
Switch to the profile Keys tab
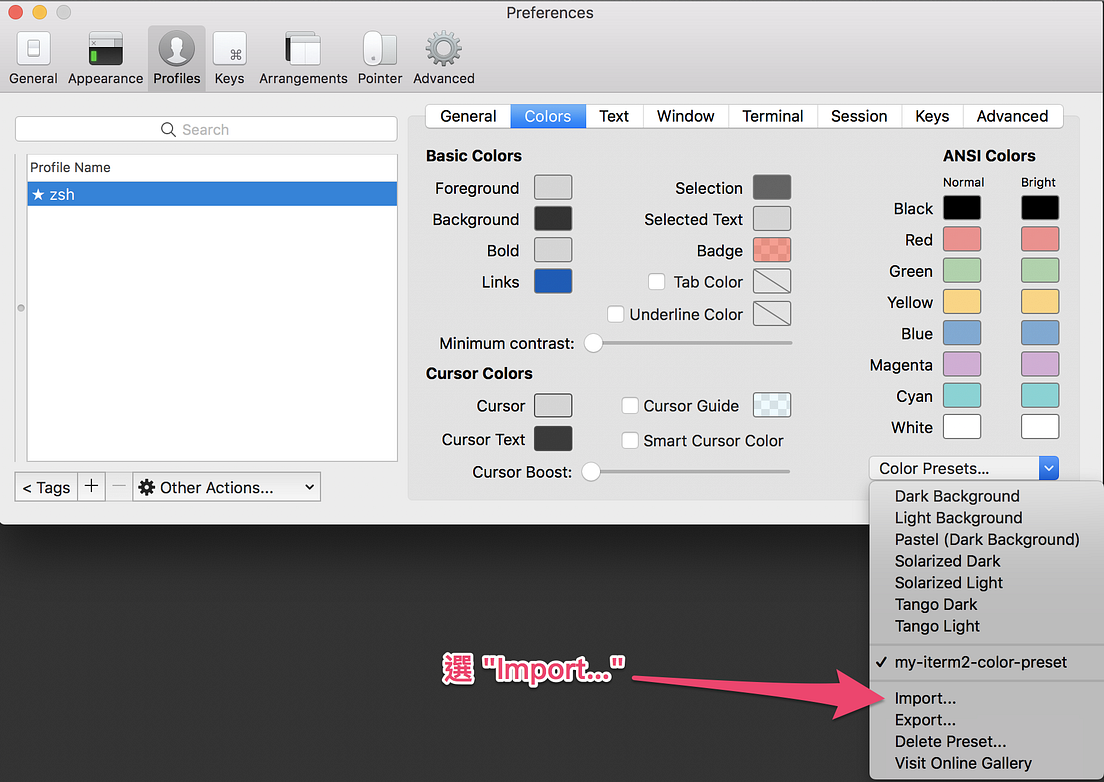(x=932, y=116)
